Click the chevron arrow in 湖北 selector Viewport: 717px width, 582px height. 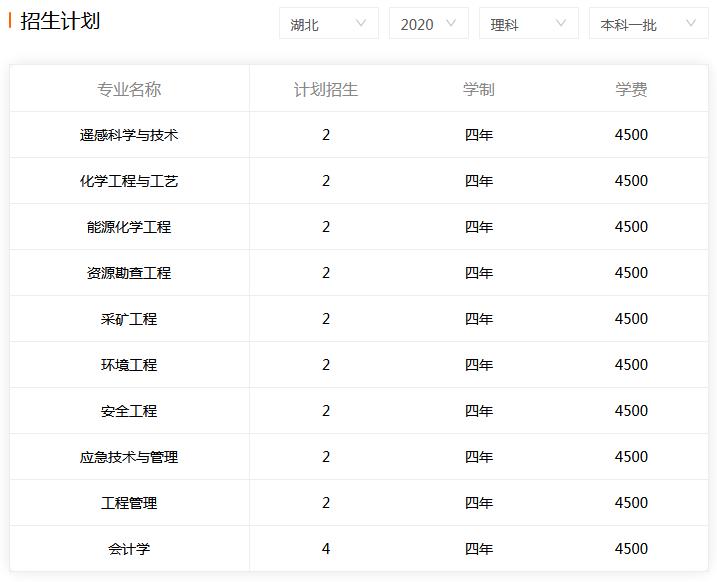(361, 23)
